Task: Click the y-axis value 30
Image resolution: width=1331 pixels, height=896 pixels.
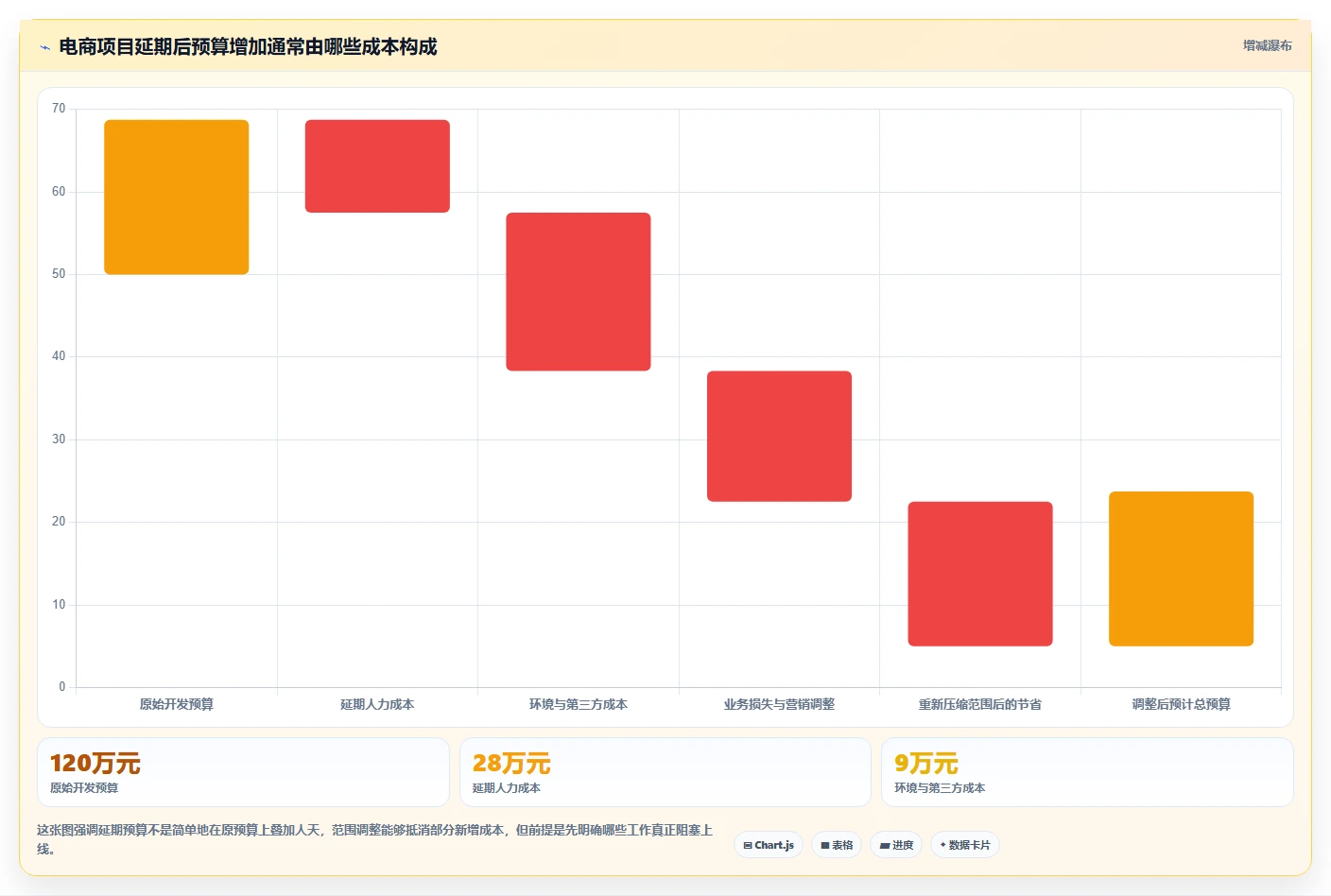Action: coord(59,439)
